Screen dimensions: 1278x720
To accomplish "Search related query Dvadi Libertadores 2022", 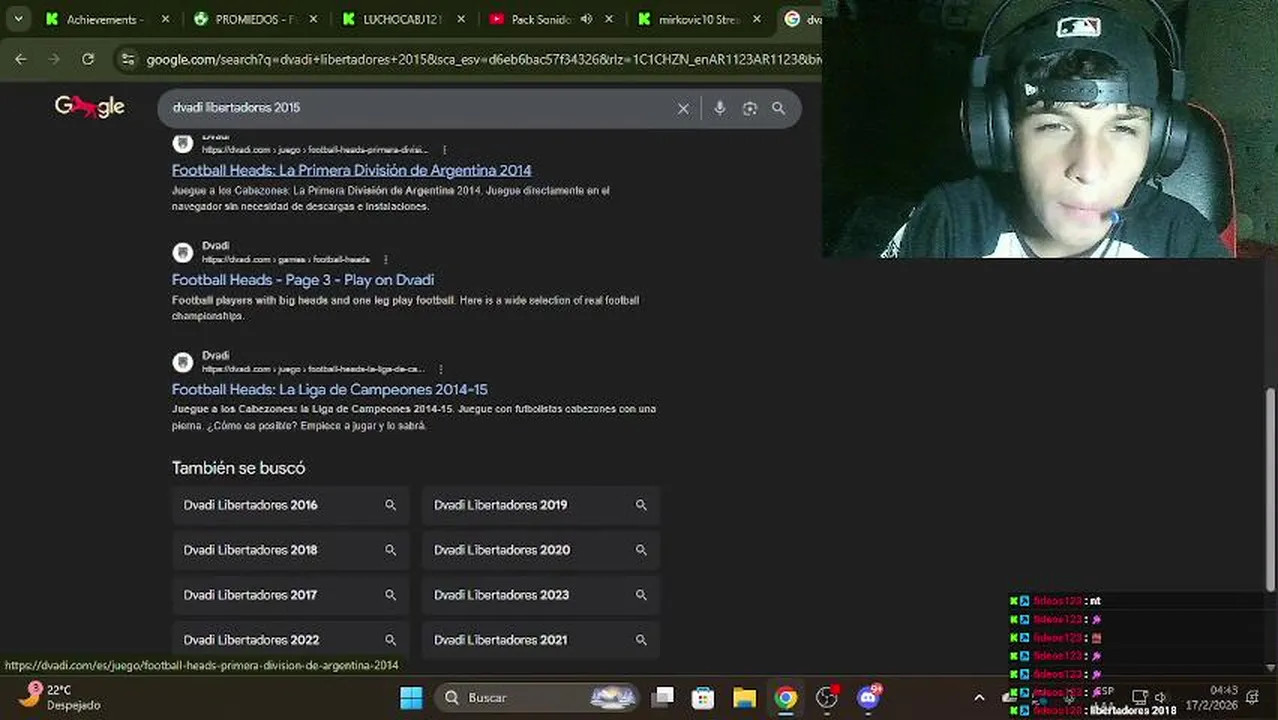I will (x=290, y=640).
